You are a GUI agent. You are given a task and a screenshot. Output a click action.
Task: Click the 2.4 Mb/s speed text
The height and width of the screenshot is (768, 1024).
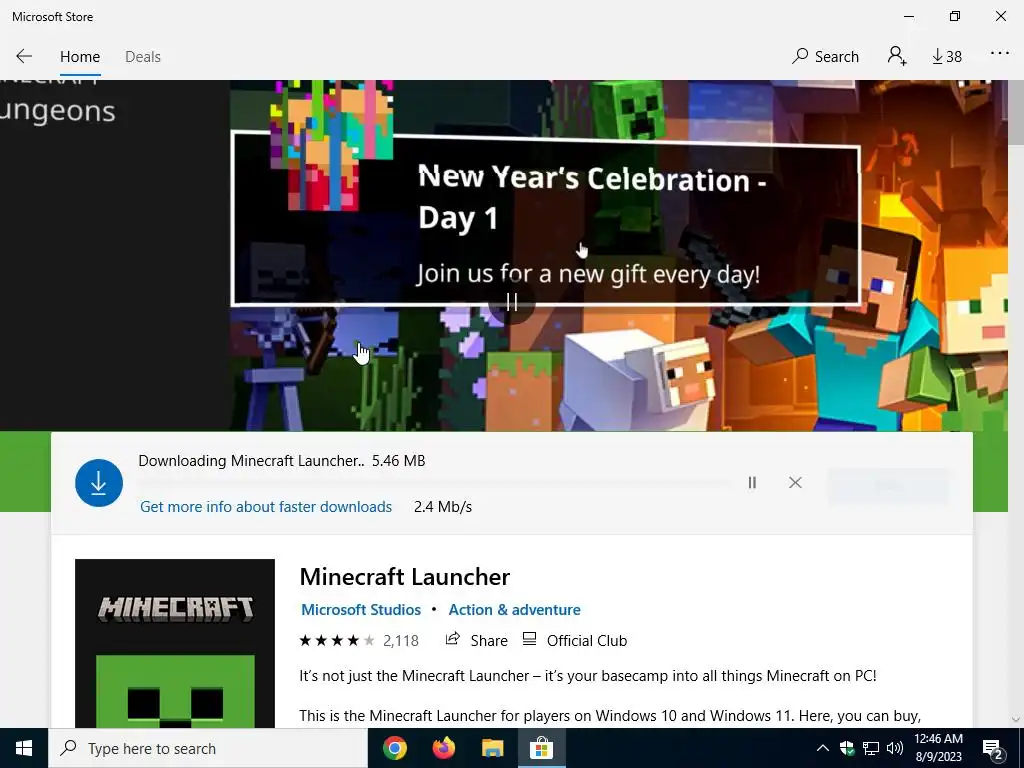(x=443, y=507)
